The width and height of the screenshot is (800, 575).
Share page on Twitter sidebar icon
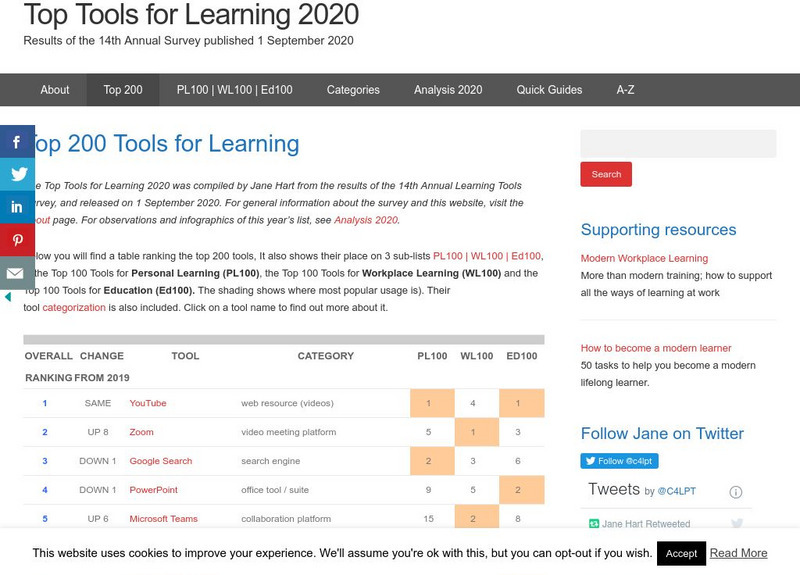17,175
